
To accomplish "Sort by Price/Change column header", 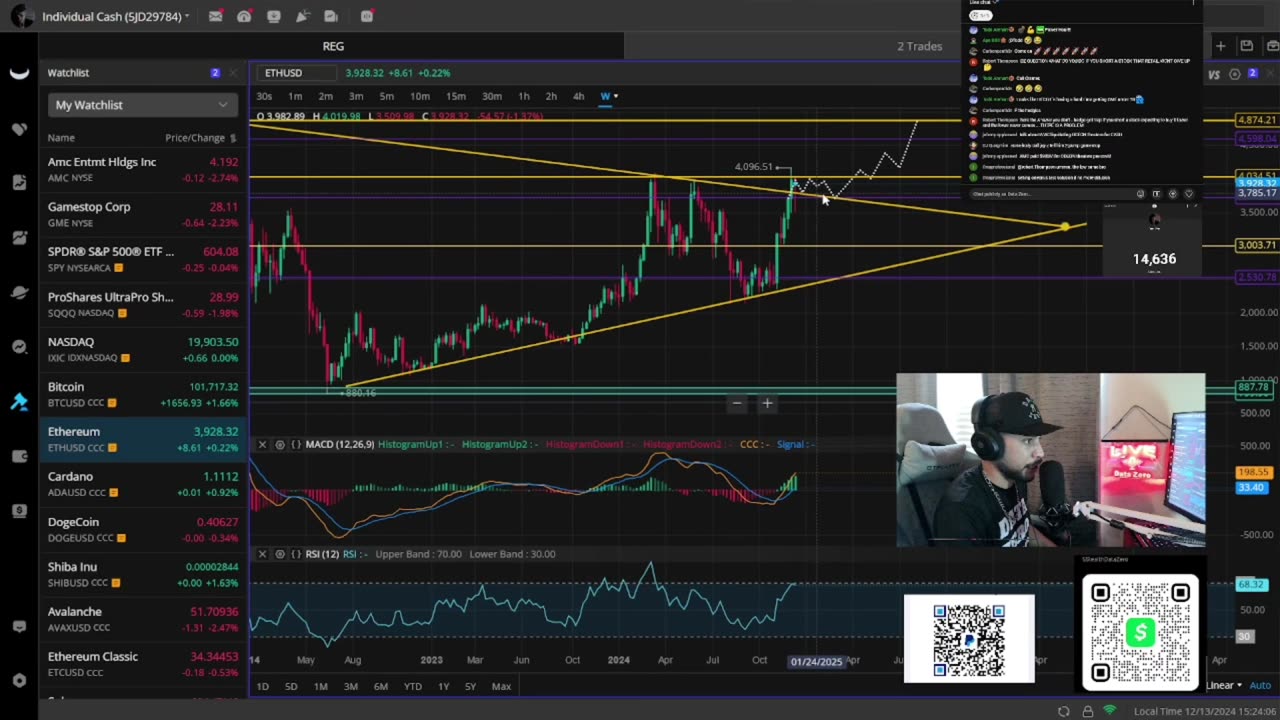I will pos(201,138).
